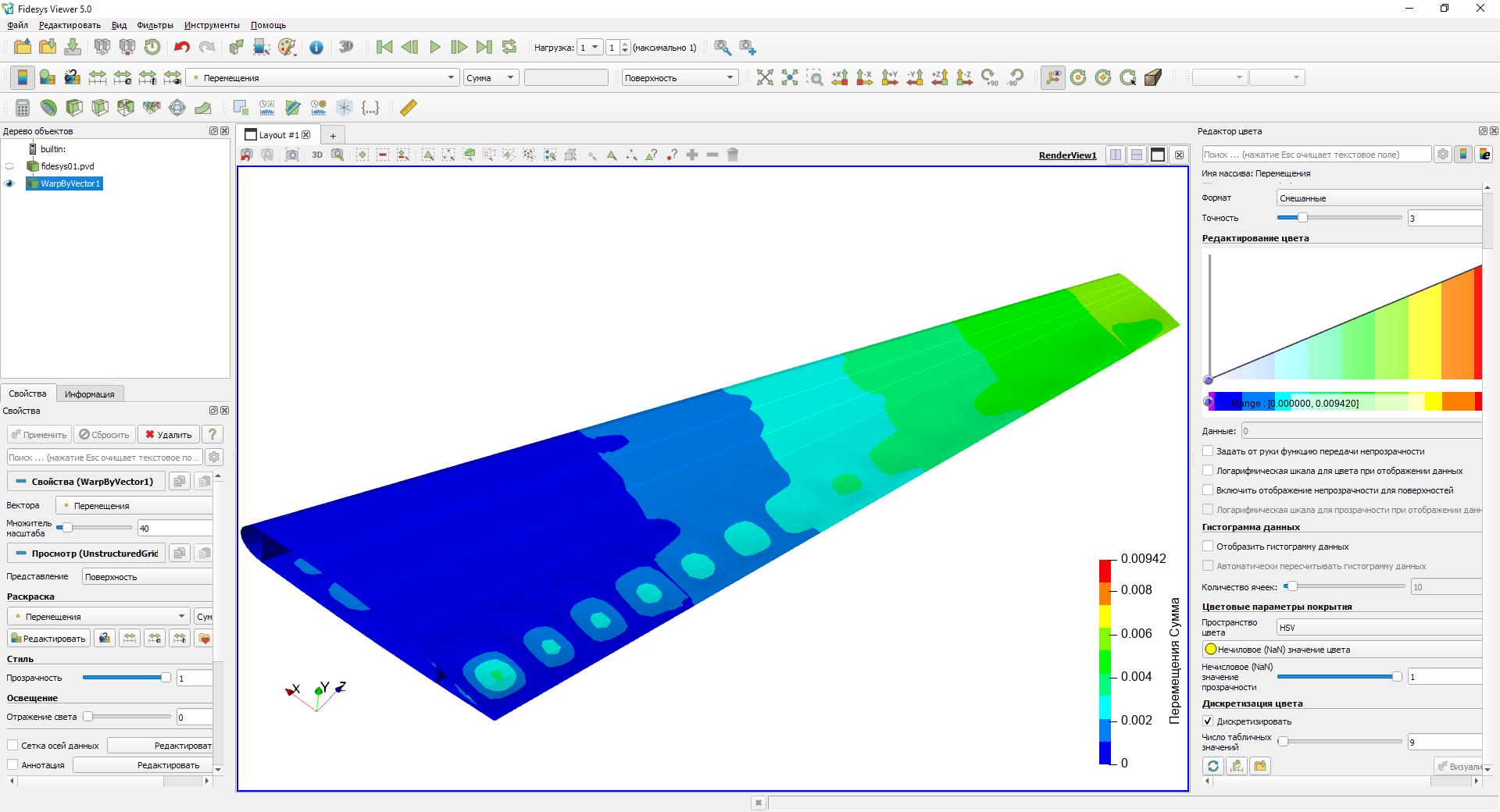1500x812 pixels.
Task: Click the gear icon beside properties search
Action: coord(214,458)
